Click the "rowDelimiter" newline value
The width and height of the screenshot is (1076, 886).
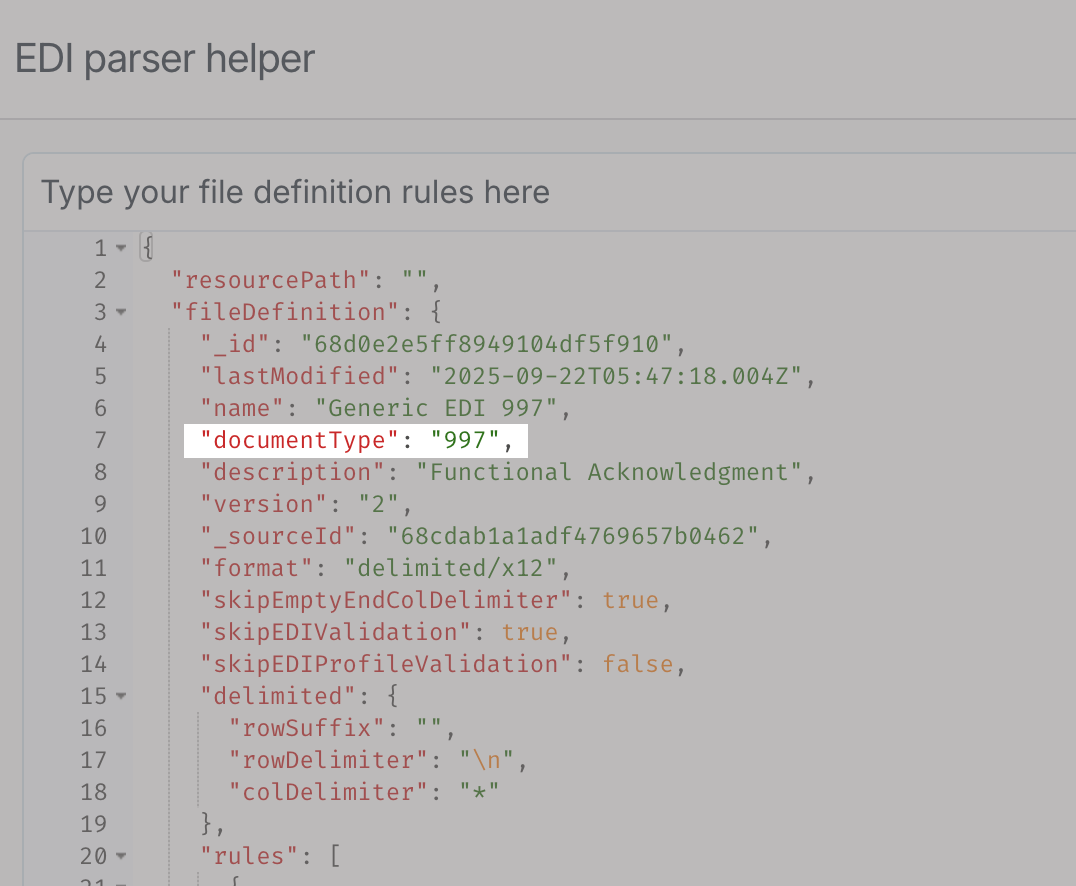click(x=487, y=760)
